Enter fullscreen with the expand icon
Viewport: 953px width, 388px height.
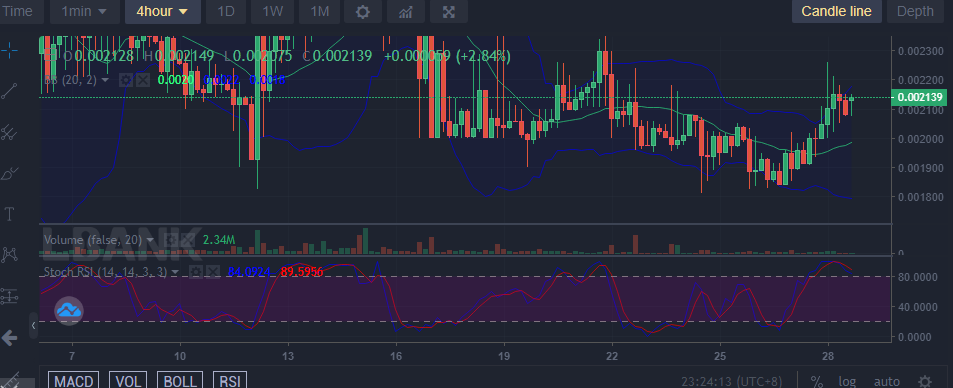[x=449, y=12]
